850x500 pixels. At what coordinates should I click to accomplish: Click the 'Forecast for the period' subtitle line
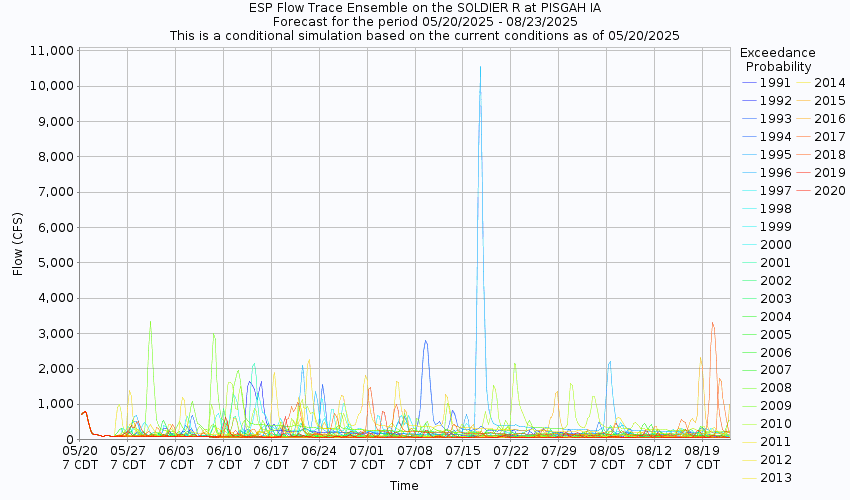coord(424,22)
